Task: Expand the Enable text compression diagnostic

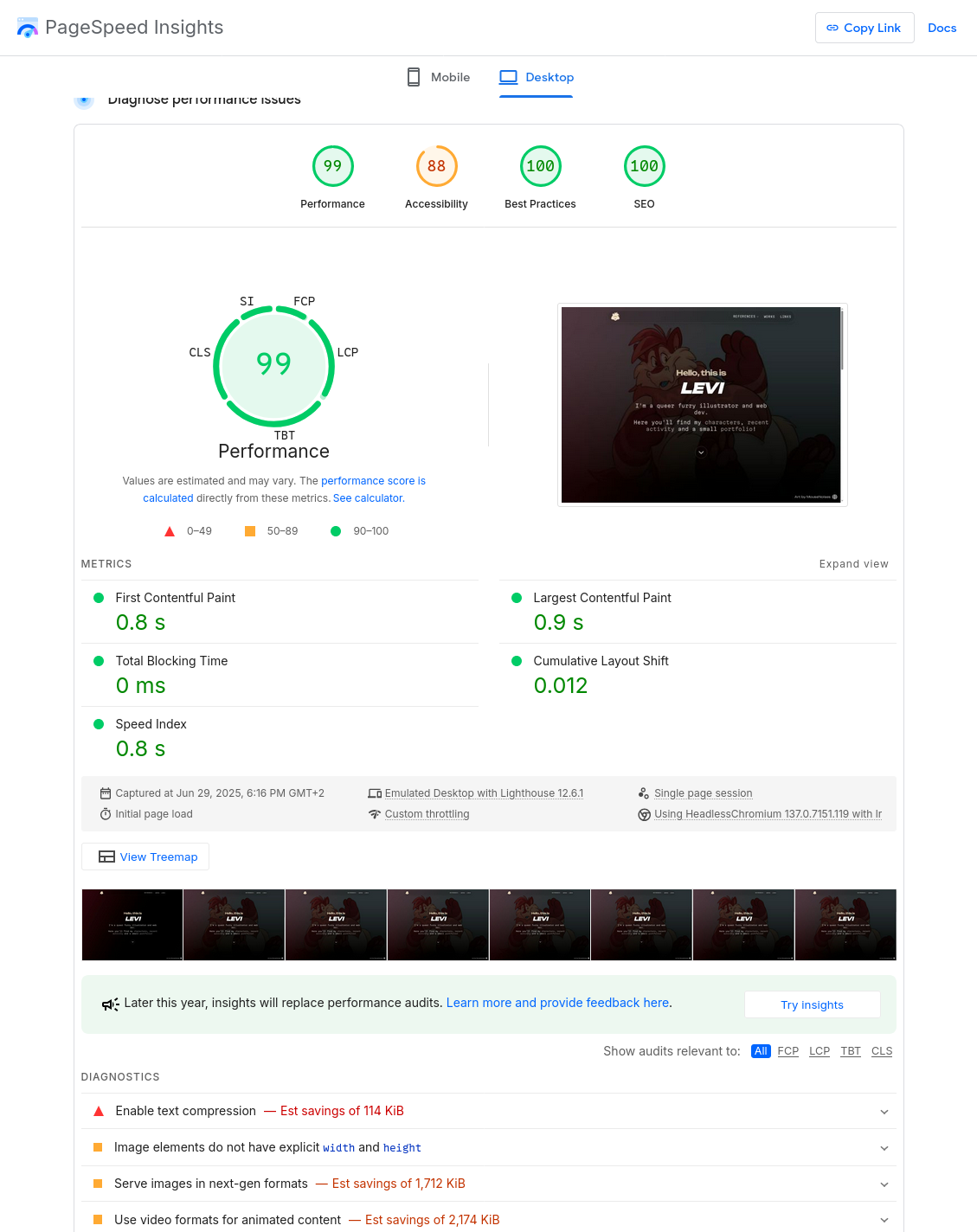Action: [x=884, y=1111]
